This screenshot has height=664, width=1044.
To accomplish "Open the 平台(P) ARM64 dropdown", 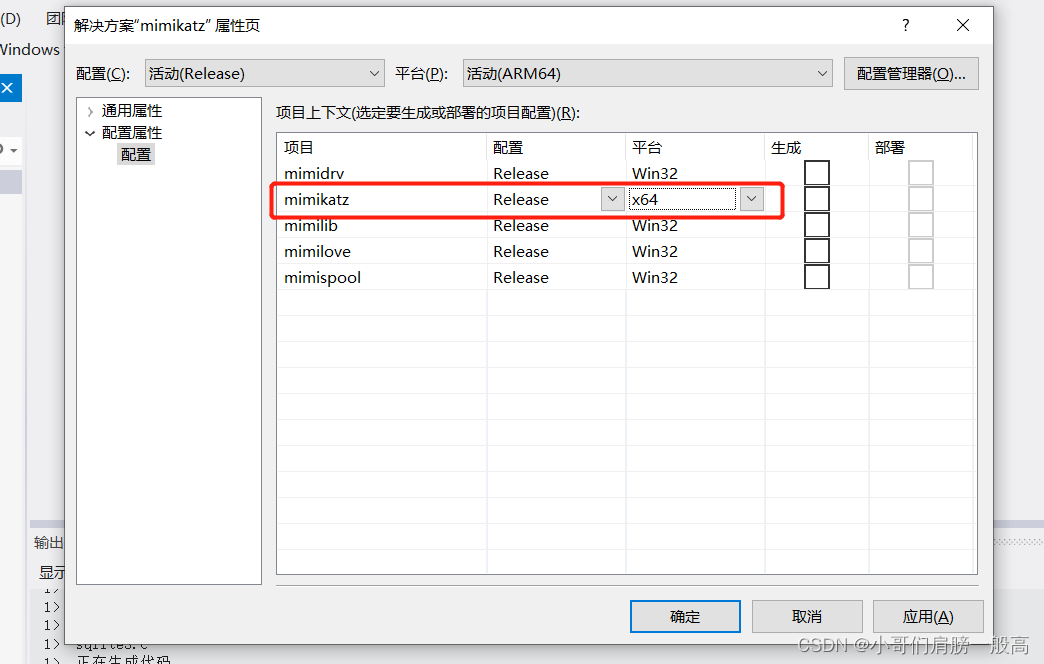I will 648,73.
